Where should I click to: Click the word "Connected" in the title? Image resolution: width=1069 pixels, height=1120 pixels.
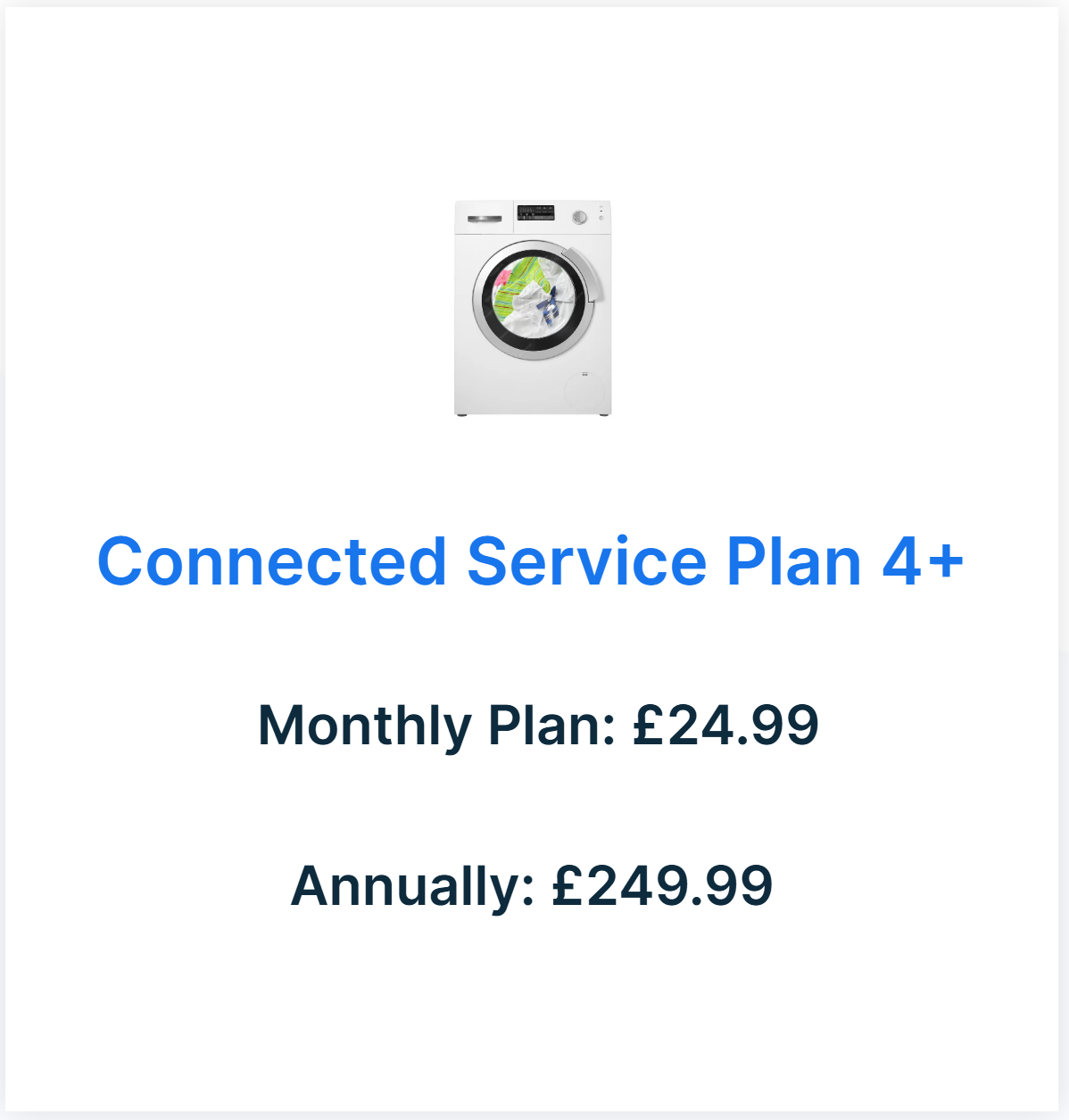click(271, 562)
